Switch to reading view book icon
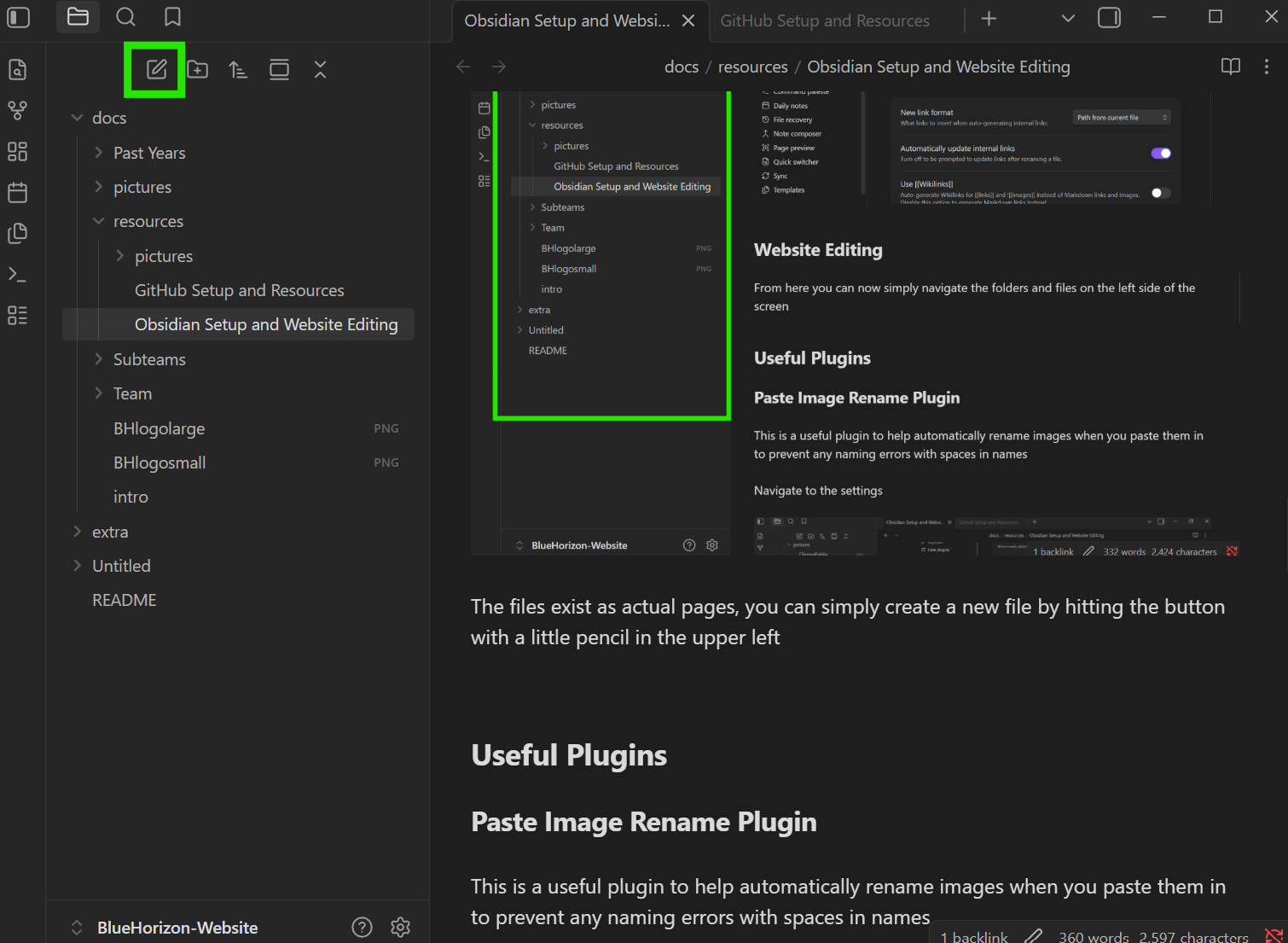The height and width of the screenshot is (943, 1288). tap(1231, 67)
